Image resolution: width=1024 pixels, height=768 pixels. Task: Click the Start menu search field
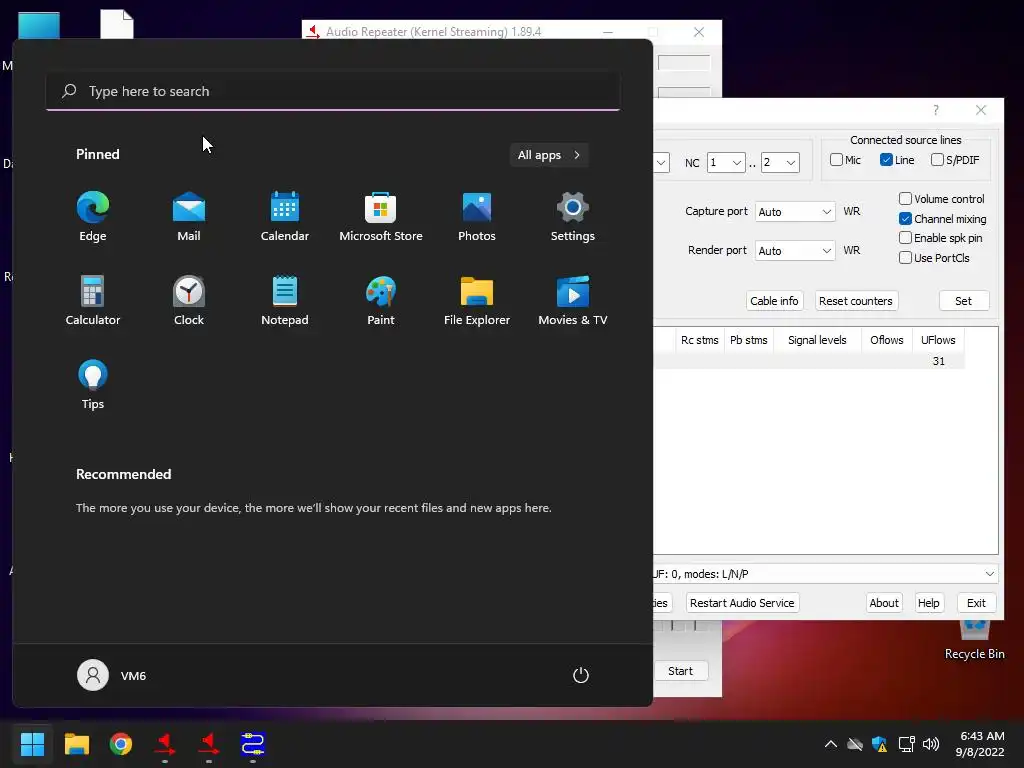[x=333, y=91]
